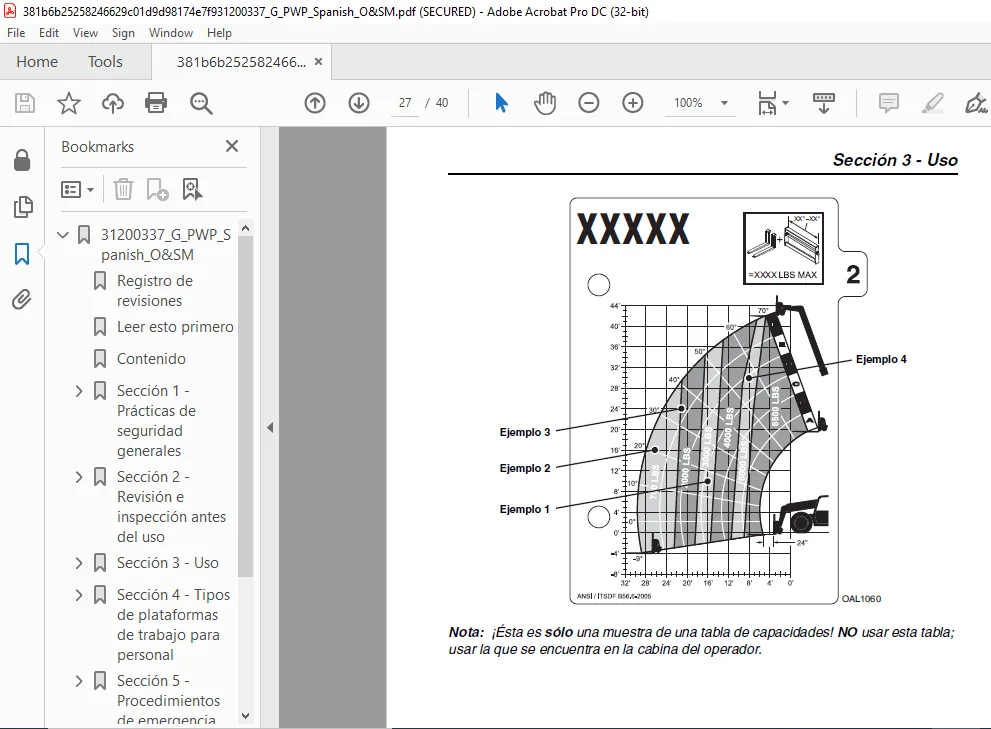
Task: Add a comment note
Action: [889, 102]
